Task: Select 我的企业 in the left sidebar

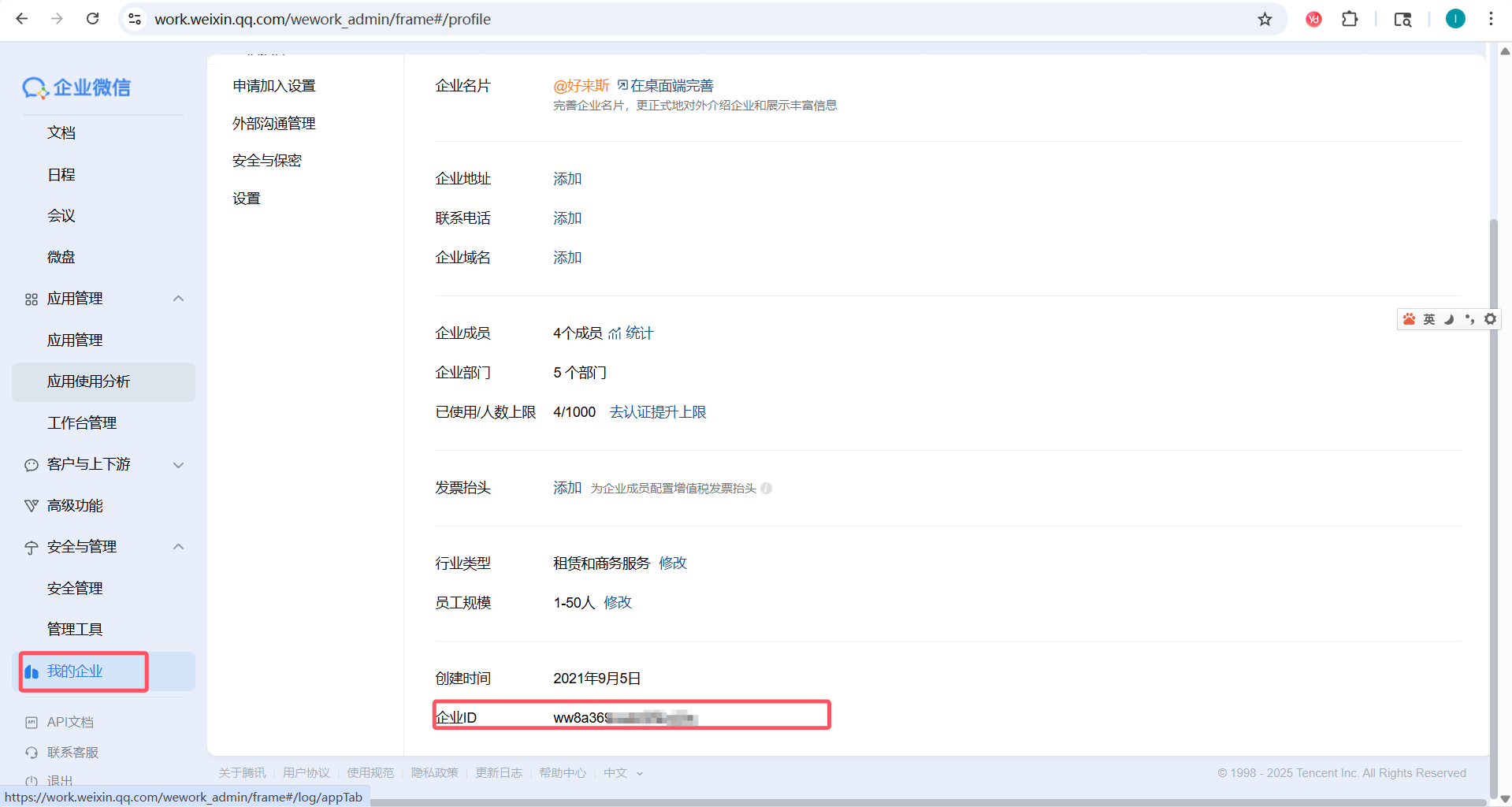Action: click(75, 671)
